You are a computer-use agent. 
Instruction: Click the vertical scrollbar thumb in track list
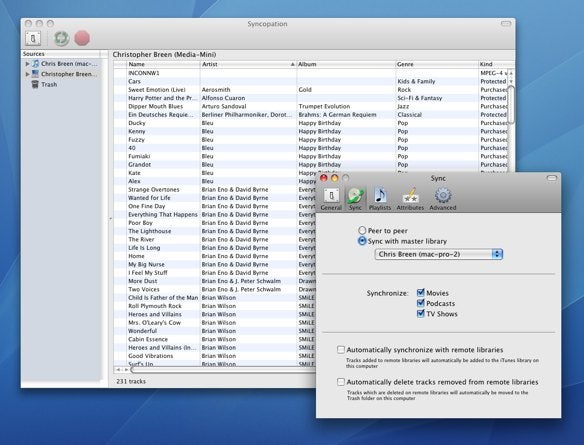pyautogui.click(x=511, y=105)
